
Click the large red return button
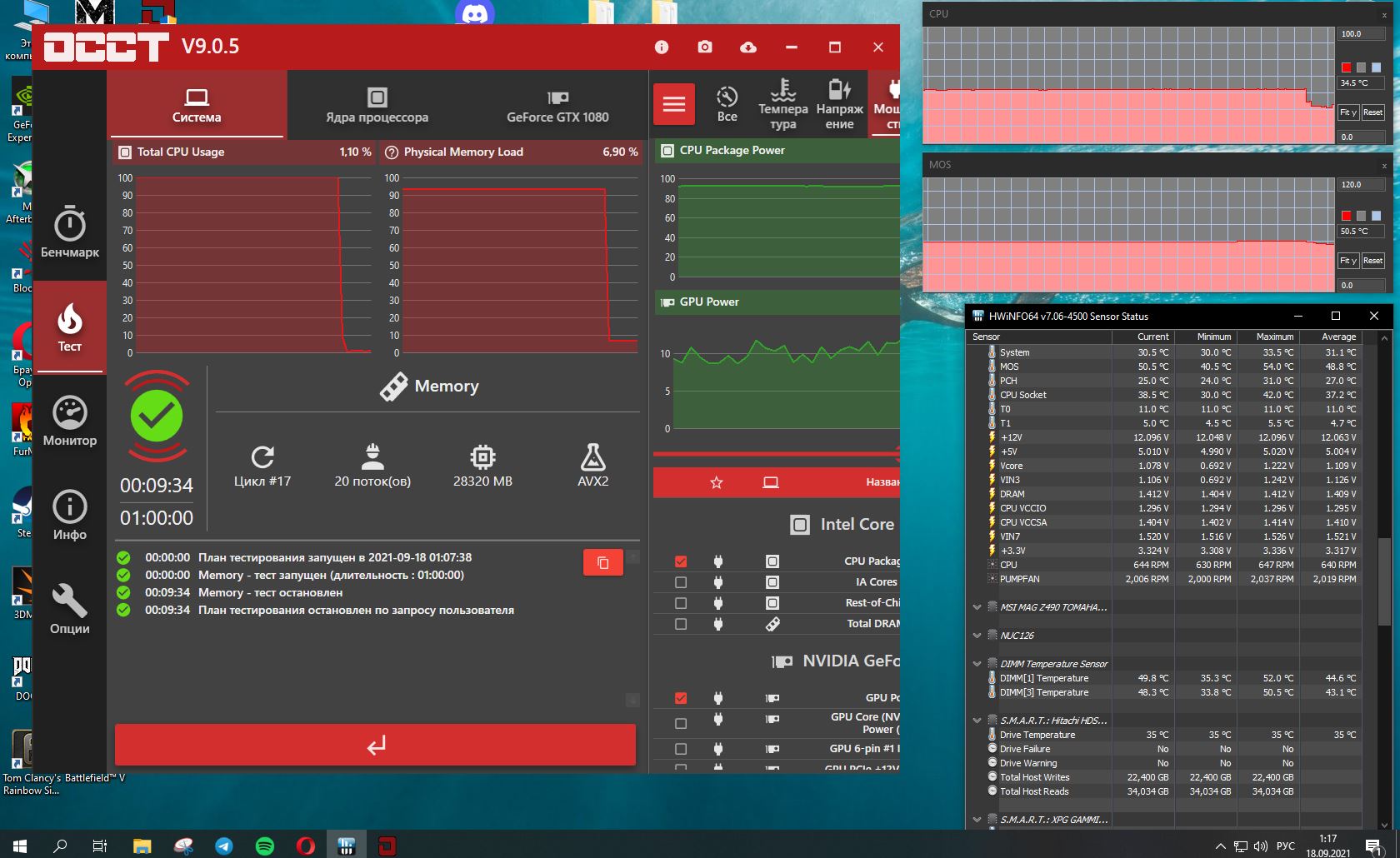pyautogui.click(x=375, y=745)
